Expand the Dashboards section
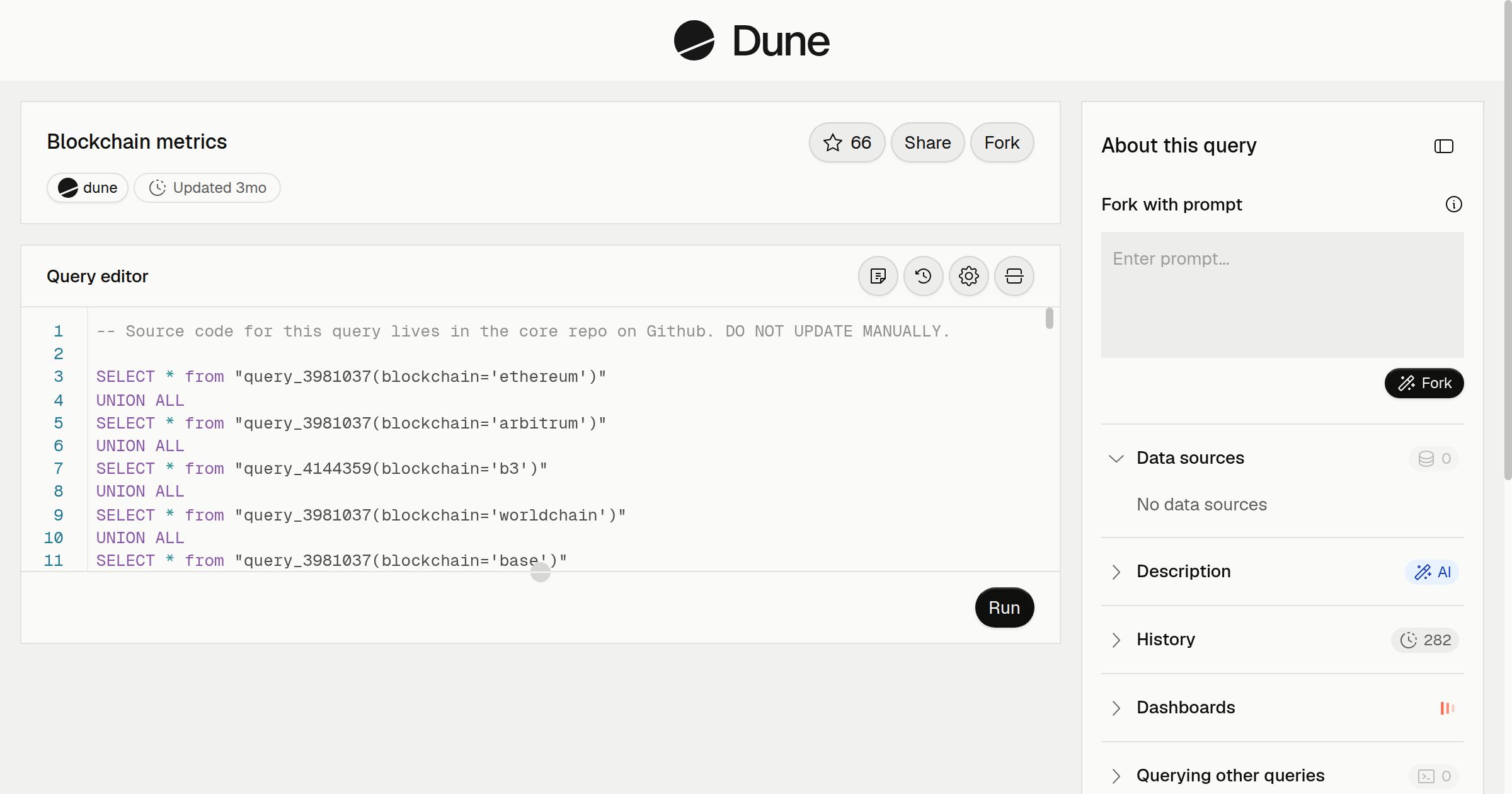This screenshot has height=794, width=1512. (x=1116, y=708)
